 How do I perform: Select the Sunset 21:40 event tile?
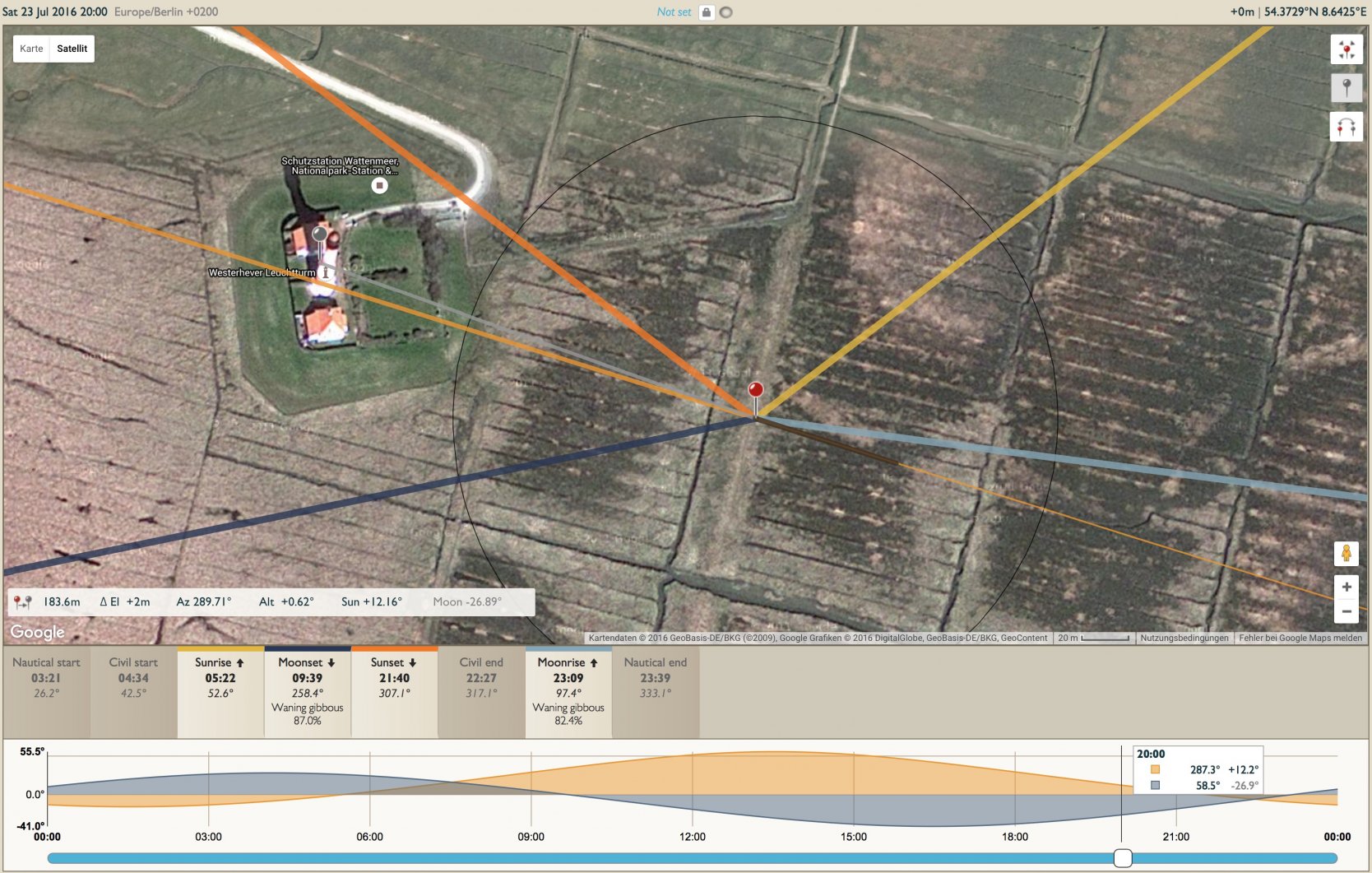[394, 691]
